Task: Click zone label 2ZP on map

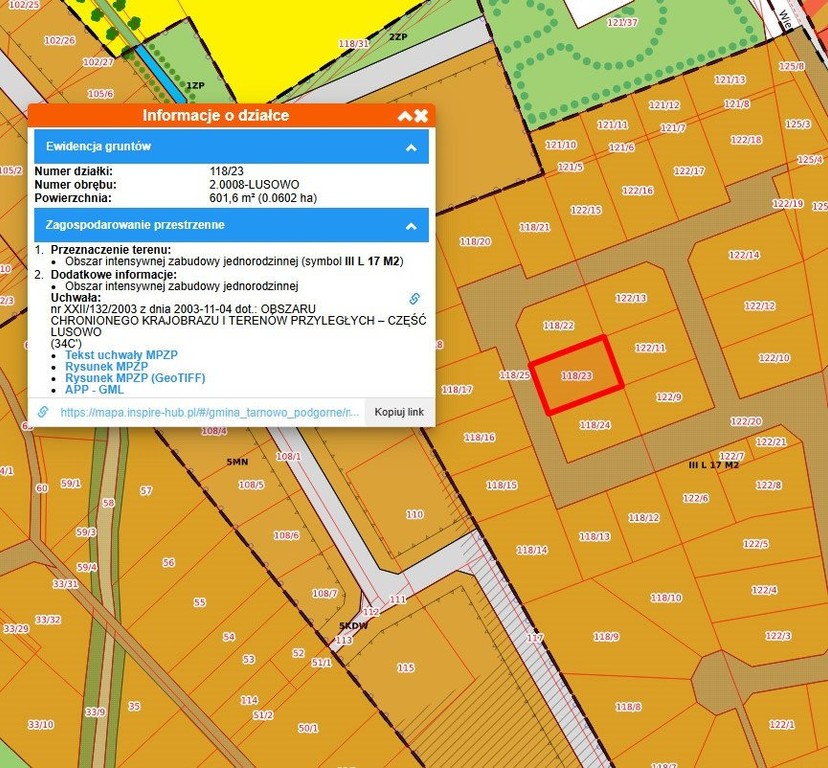Action: point(398,37)
